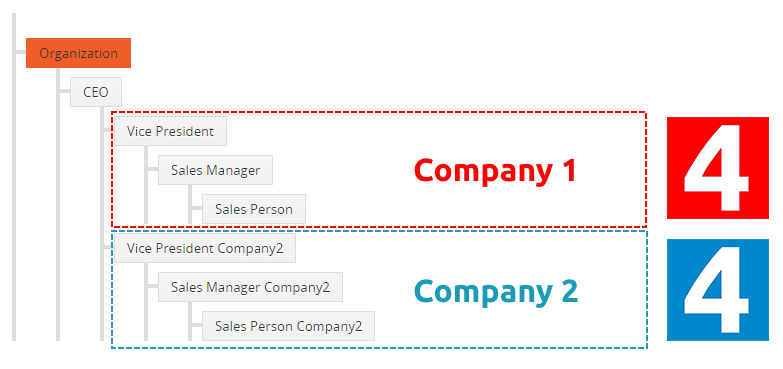Click the blue number 4 tile

[718, 290]
